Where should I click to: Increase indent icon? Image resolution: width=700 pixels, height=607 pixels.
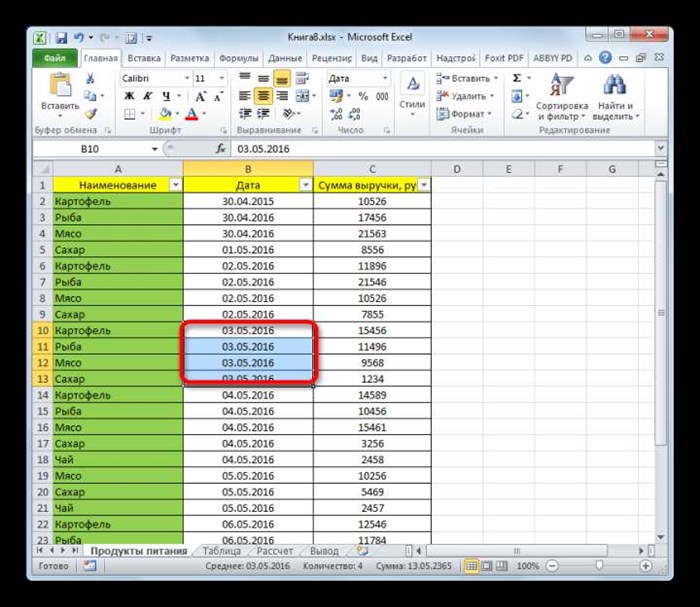point(263,114)
